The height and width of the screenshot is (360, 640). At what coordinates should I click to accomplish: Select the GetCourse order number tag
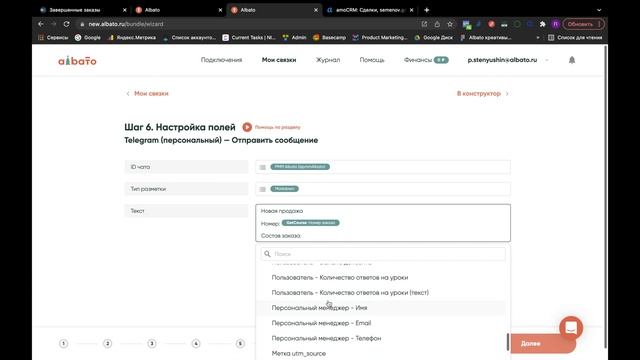coord(311,223)
